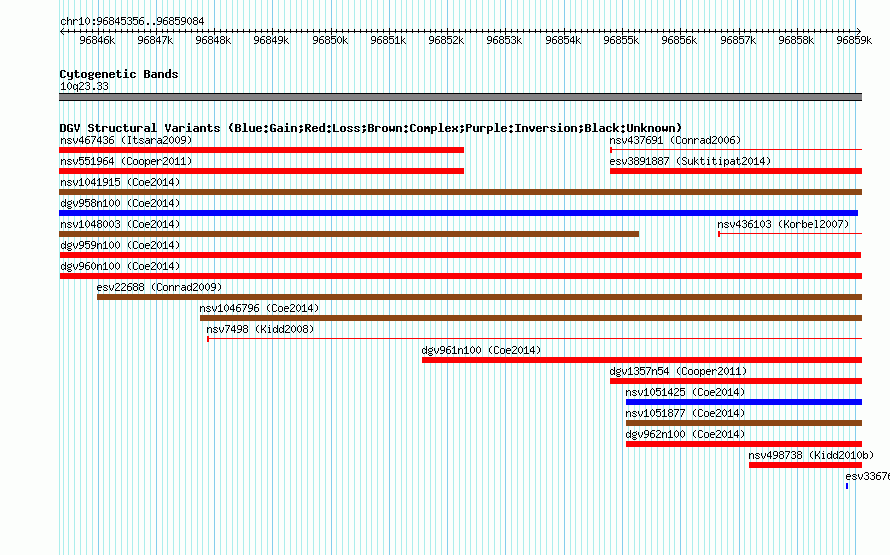Click the 96858k ruler position

pyautogui.click(x=796, y=40)
